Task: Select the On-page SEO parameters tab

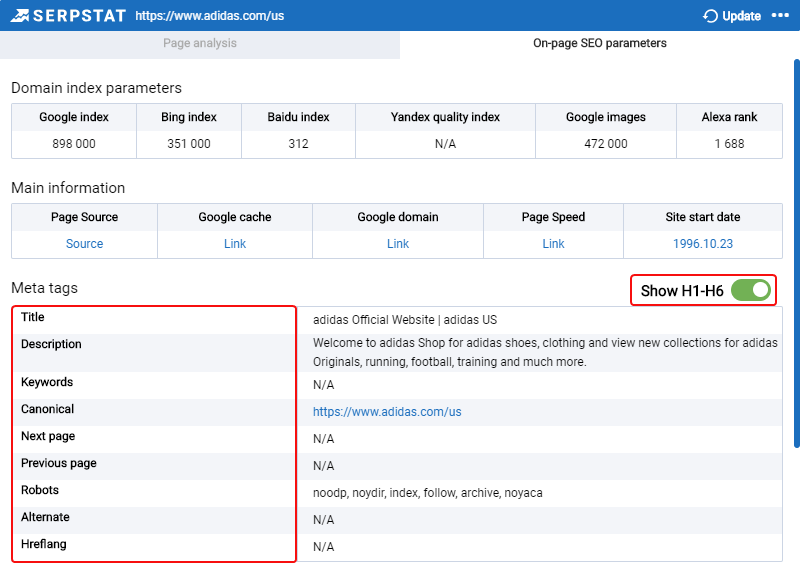Action: point(599,43)
